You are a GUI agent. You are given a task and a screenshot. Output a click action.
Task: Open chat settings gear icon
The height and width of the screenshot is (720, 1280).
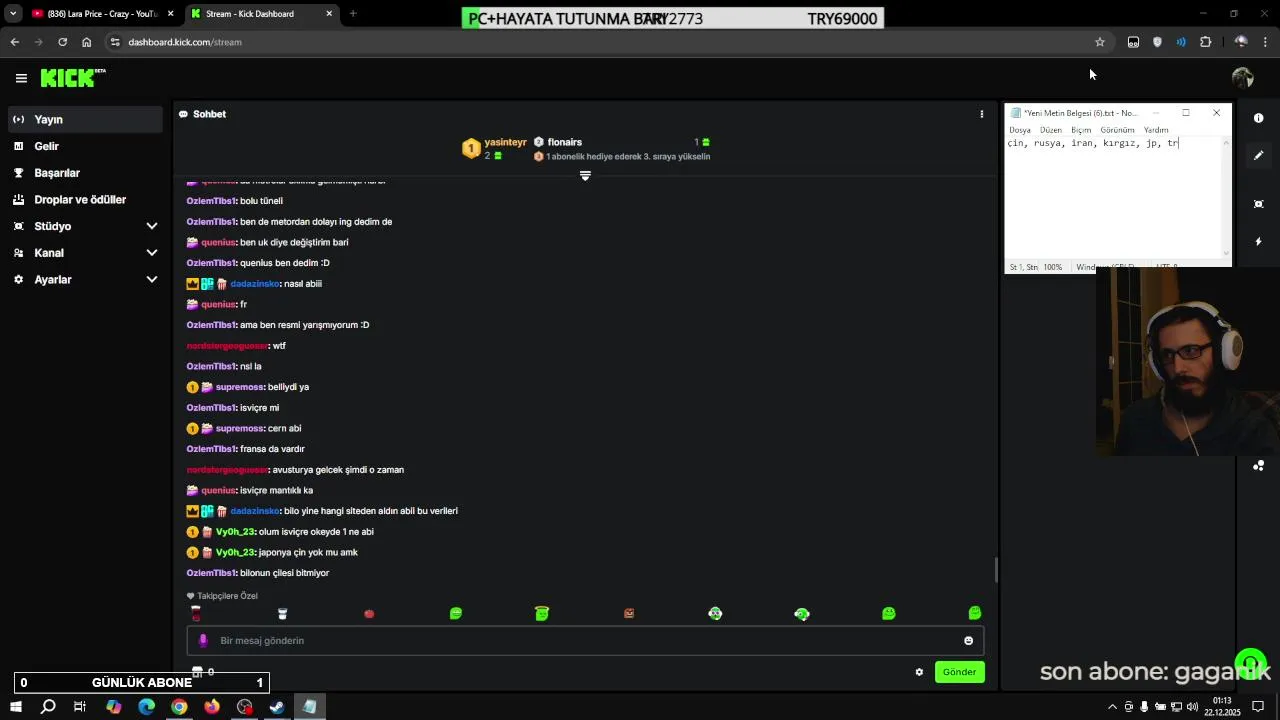click(x=919, y=672)
